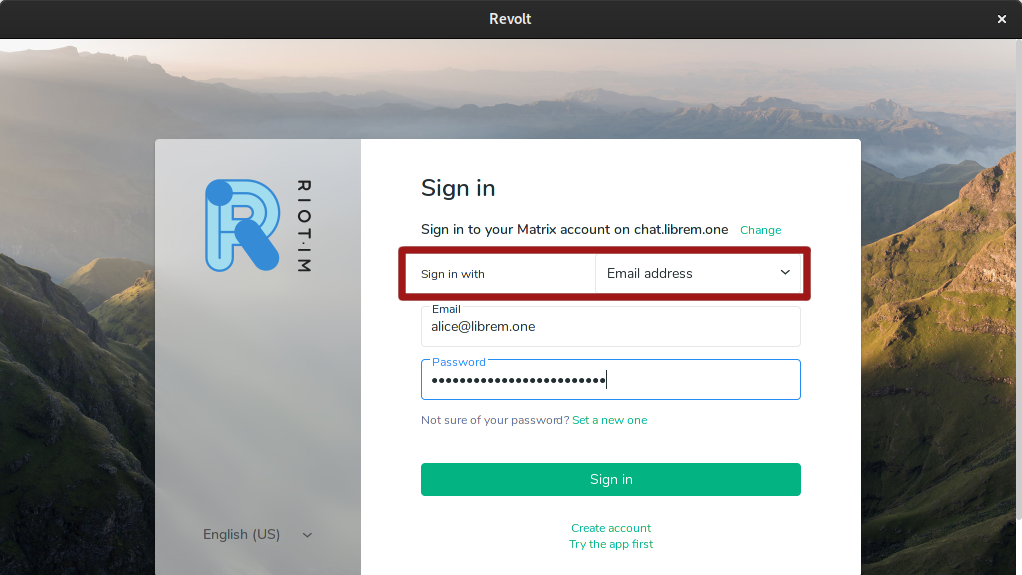Click the 'Try the app first' link
Viewport: 1022px width, 575px height.
tap(611, 544)
